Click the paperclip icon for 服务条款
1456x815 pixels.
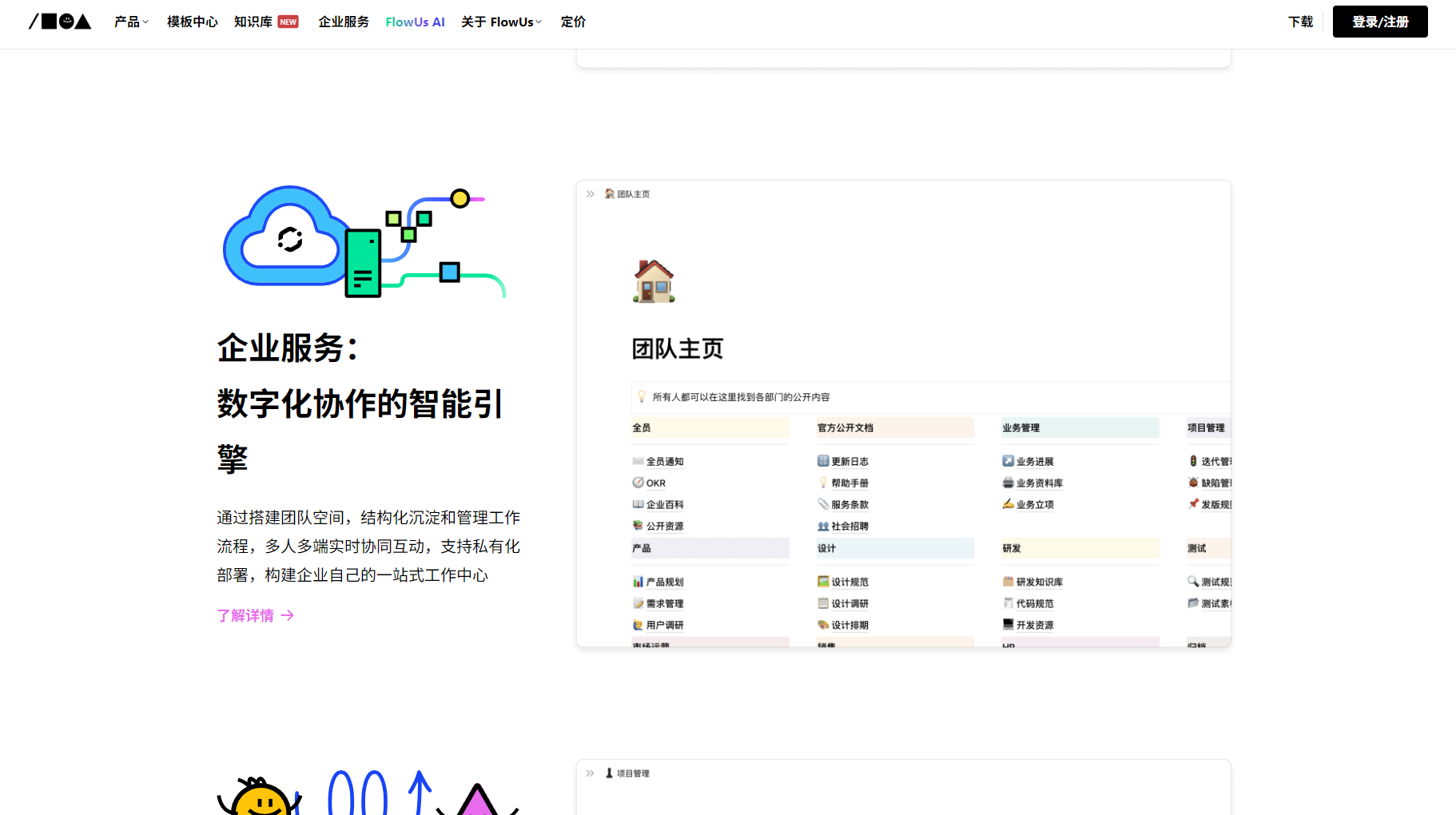(821, 504)
